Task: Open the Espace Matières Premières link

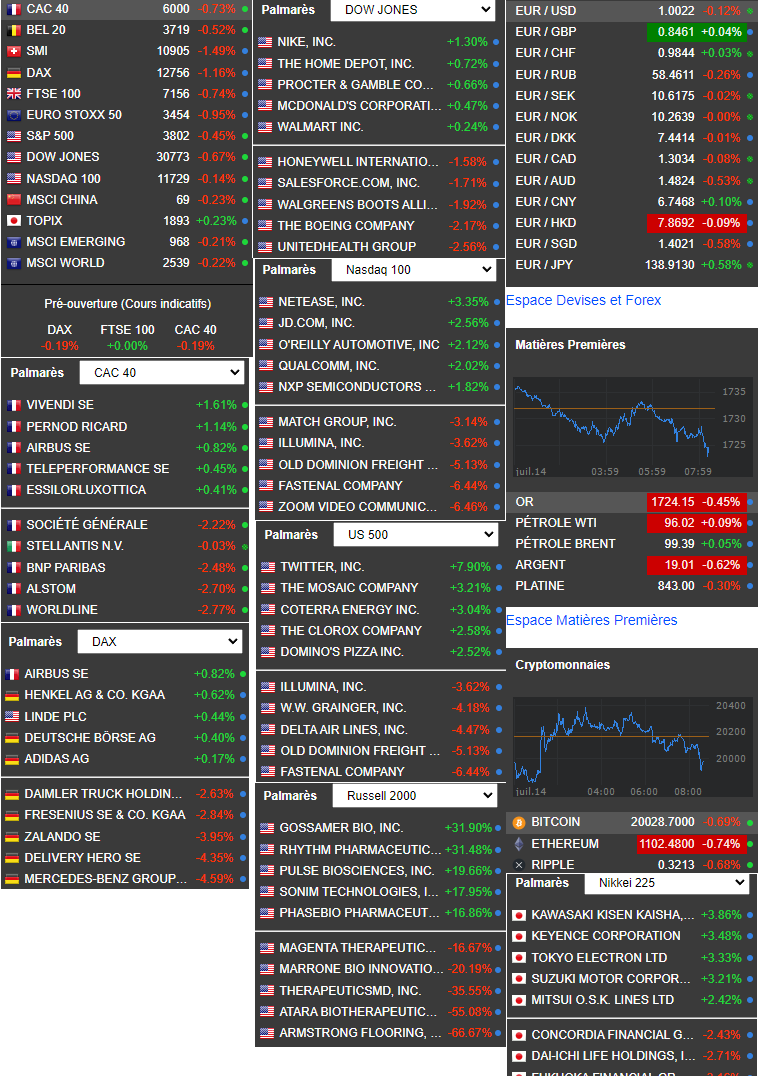Action: [592, 620]
